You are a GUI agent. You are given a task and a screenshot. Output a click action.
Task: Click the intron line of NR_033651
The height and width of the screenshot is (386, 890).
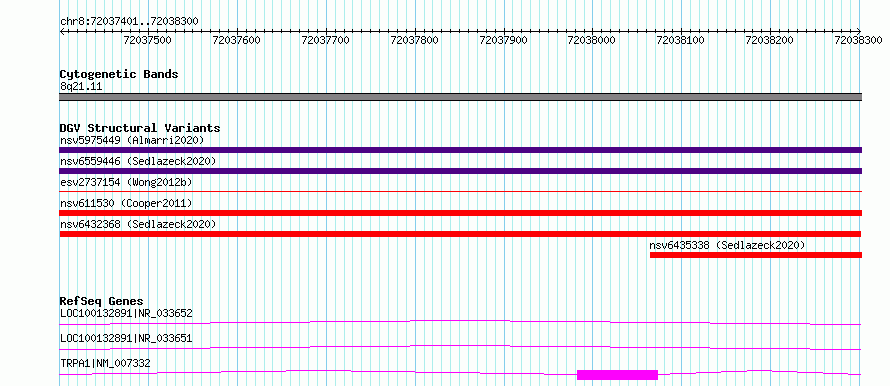pos(460,347)
